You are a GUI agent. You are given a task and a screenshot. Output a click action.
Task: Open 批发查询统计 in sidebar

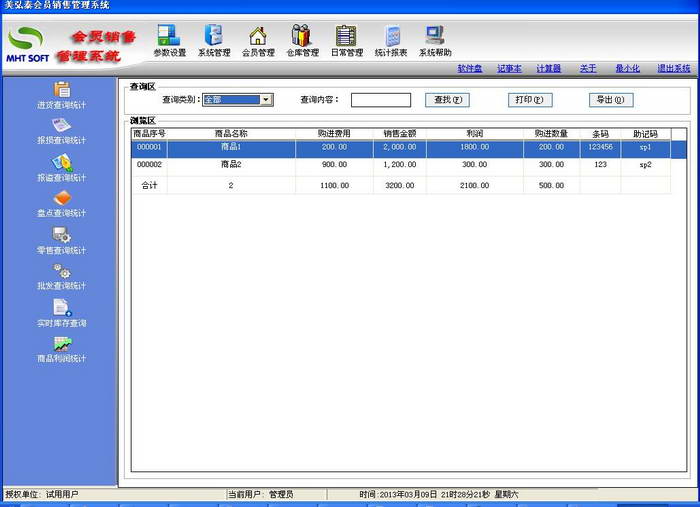coord(62,277)
